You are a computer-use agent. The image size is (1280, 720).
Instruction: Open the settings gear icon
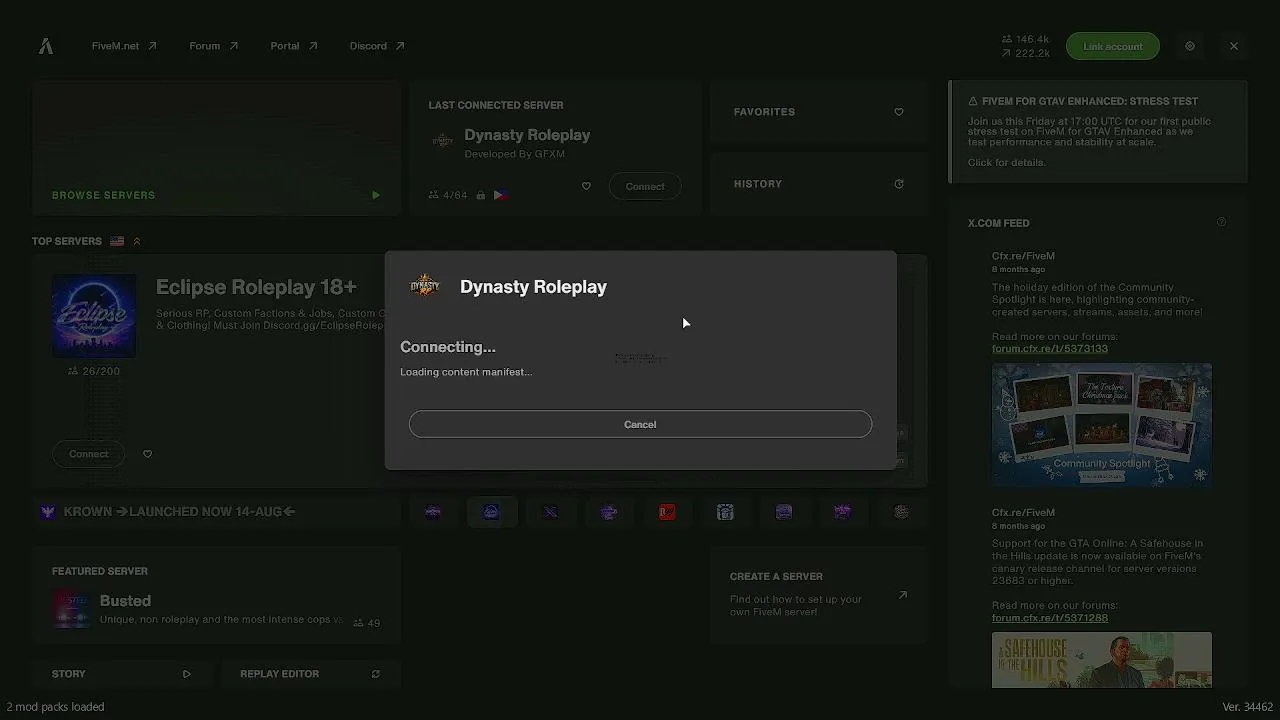(x=1190, y=46)
